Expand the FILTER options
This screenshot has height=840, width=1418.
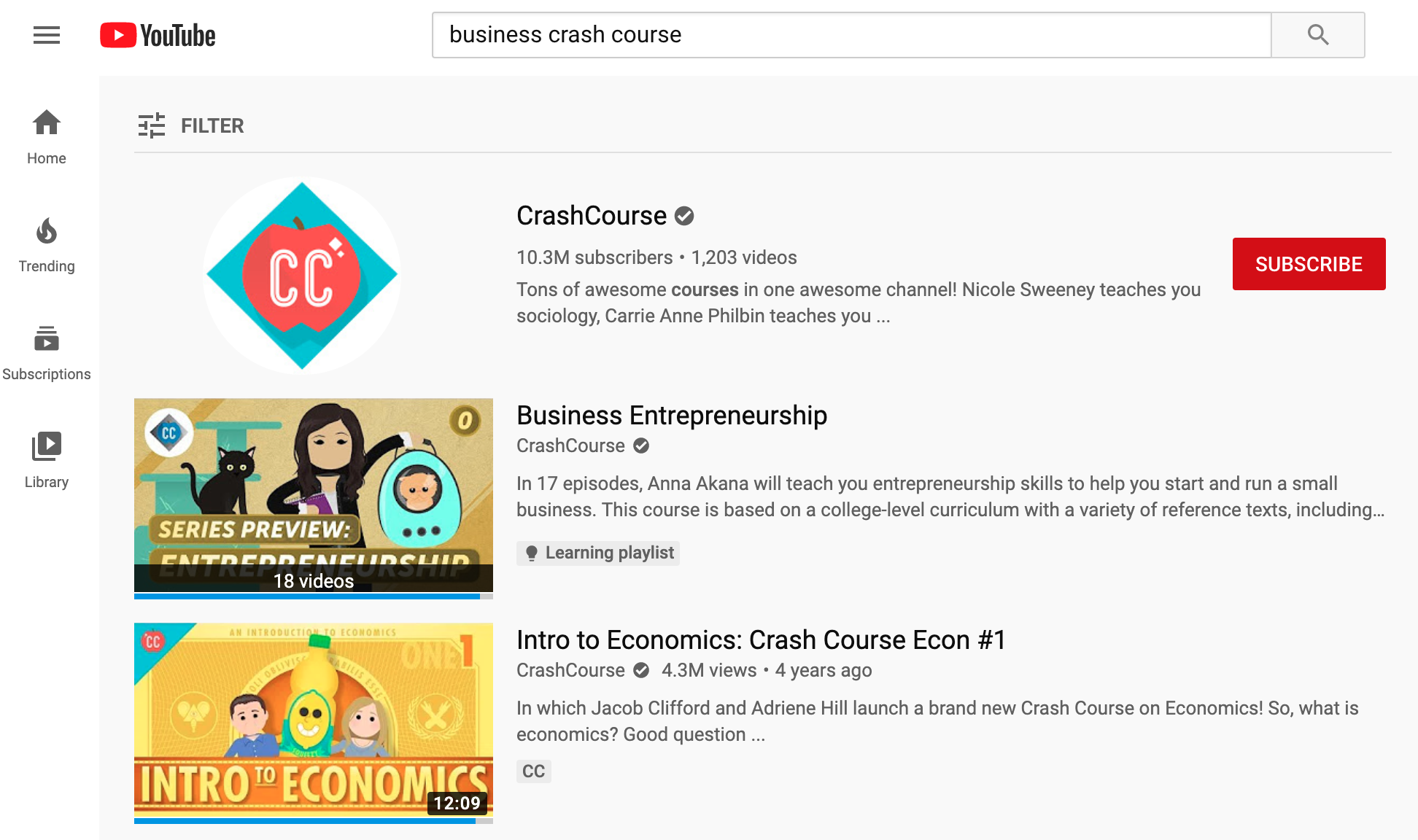[191, 125]
